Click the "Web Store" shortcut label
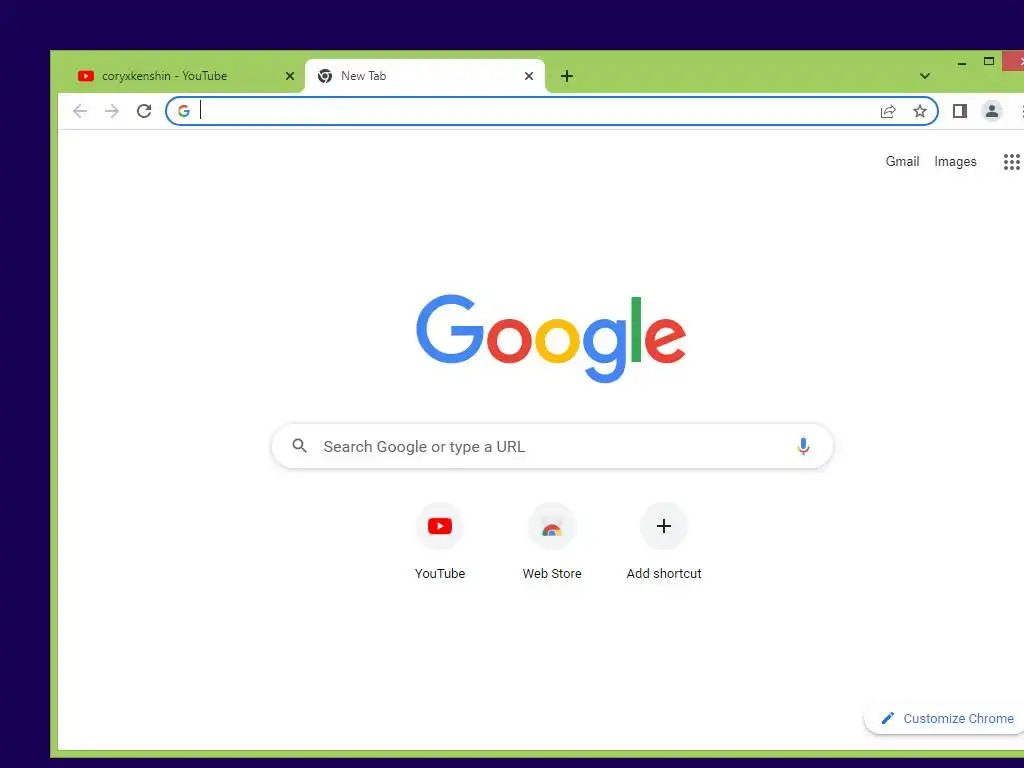Screen dimensions: 1024x768 coord(552,573)
